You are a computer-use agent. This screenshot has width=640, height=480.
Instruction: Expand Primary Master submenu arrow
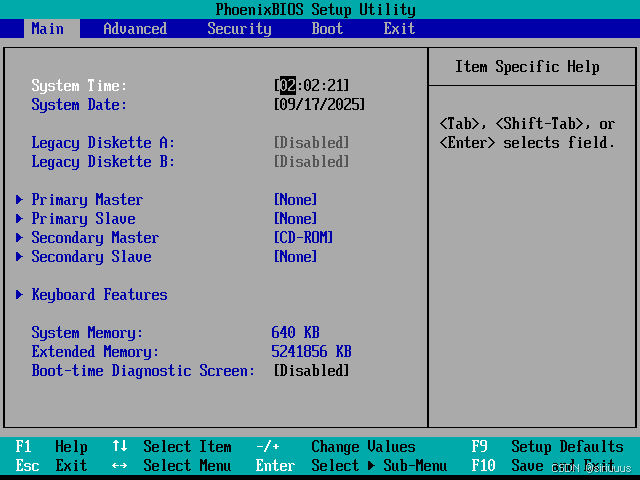[19, 200]
